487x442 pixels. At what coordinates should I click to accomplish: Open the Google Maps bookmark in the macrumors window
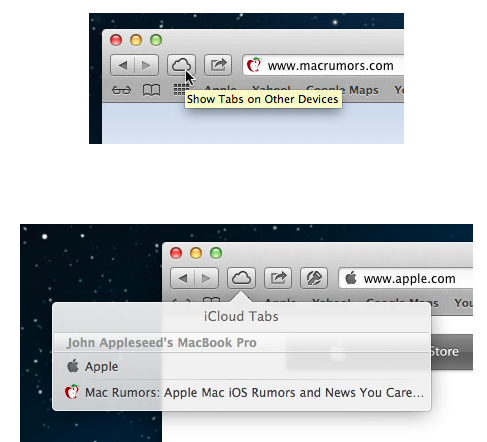click(x=342, y=90)
